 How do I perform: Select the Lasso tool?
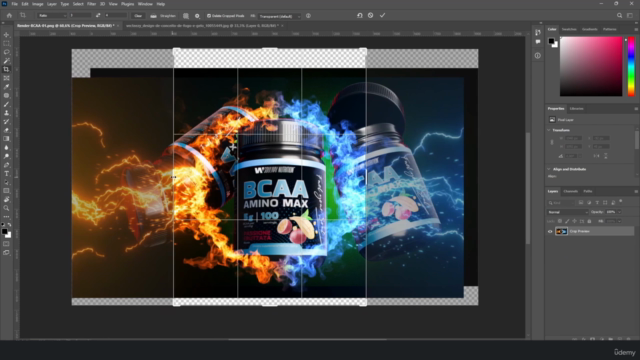(x=6, y=52)
